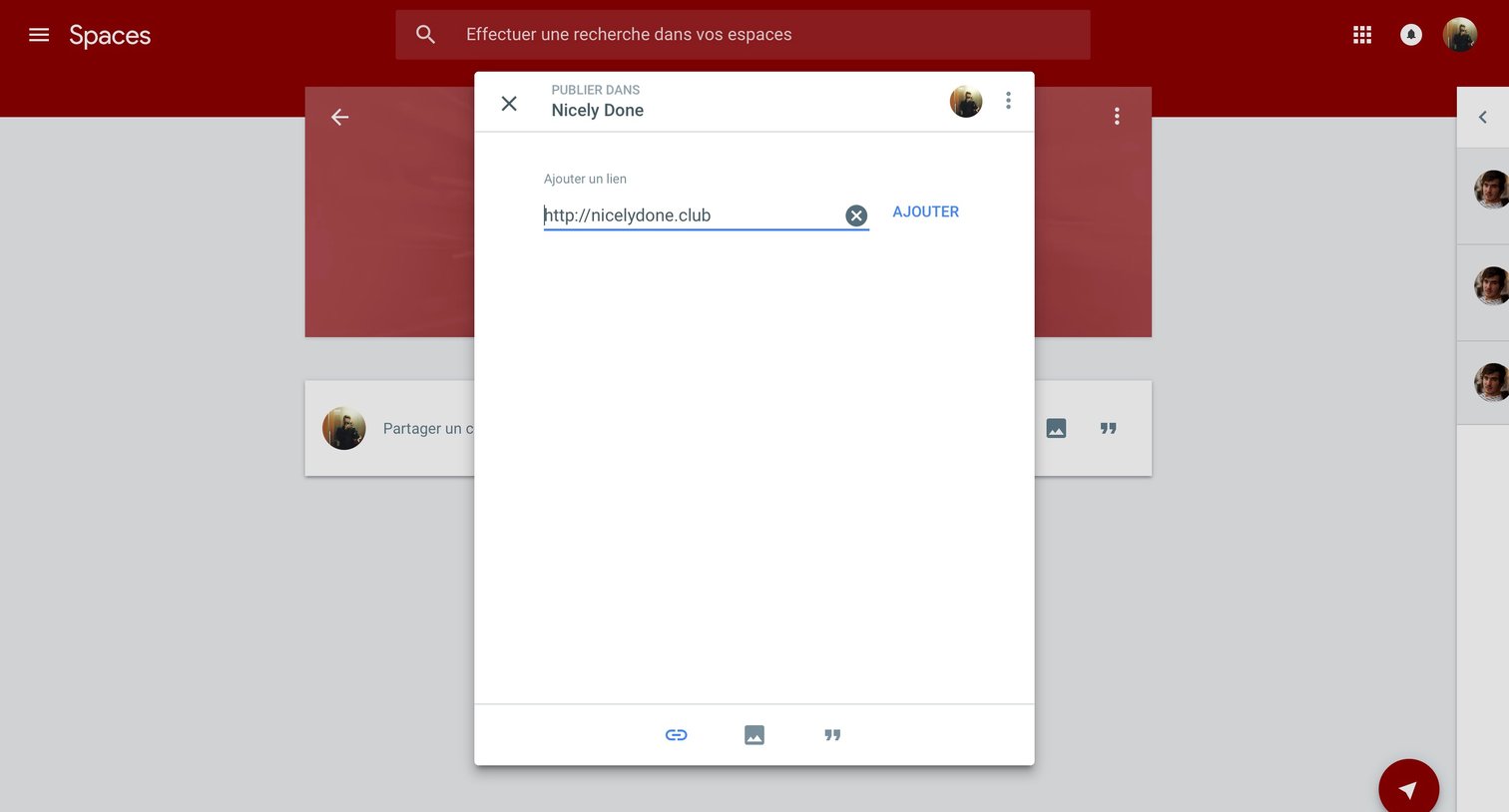The image size is (1509, 812).
Task: Clear the link URL field
Action: [x=856, y=215]
